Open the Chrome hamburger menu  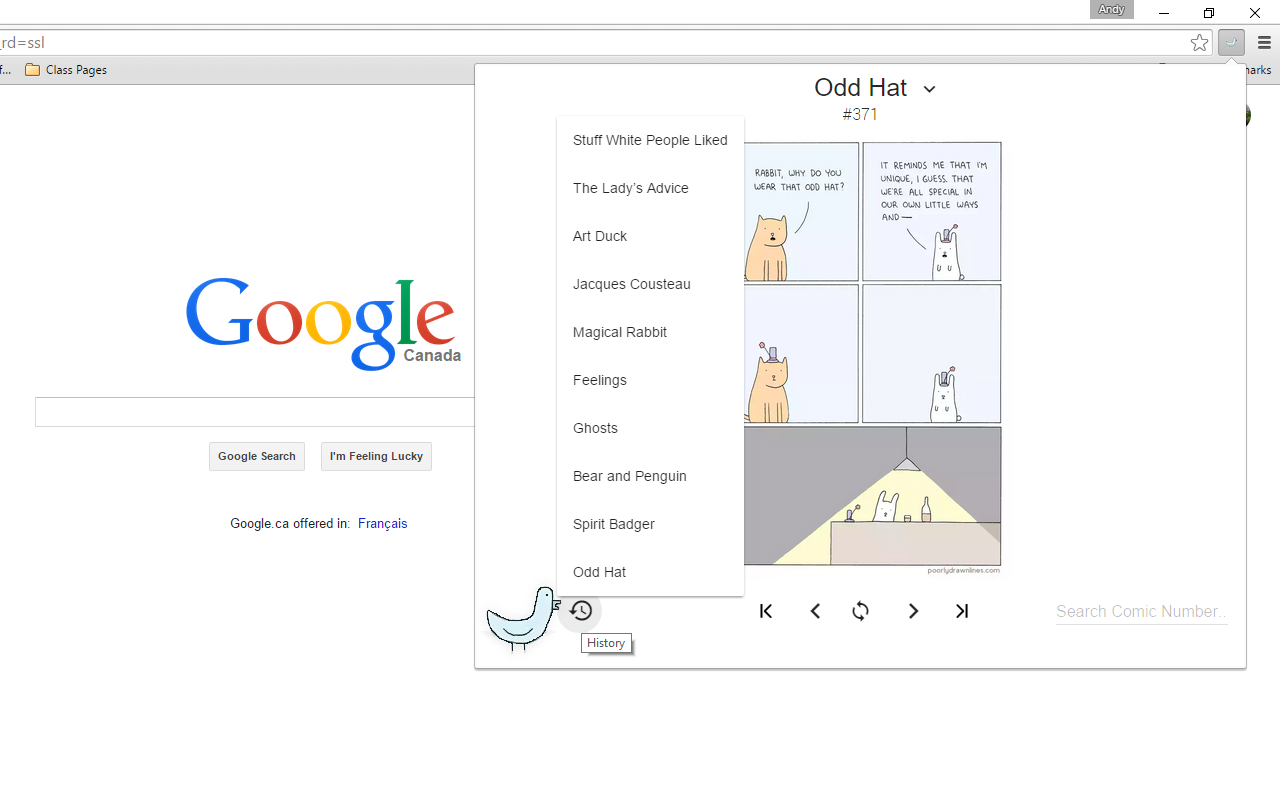1264,42
